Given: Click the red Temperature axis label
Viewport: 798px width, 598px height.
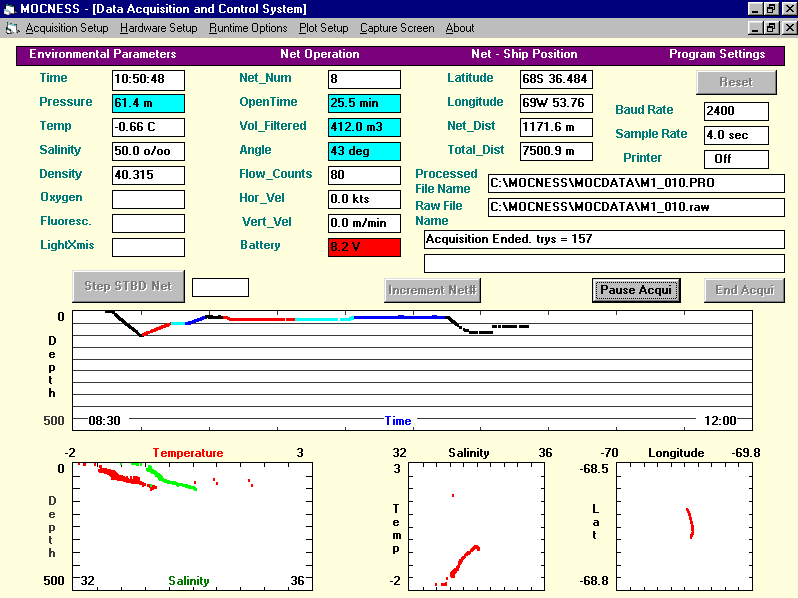Looking at the screenshot, I should 188,453.
